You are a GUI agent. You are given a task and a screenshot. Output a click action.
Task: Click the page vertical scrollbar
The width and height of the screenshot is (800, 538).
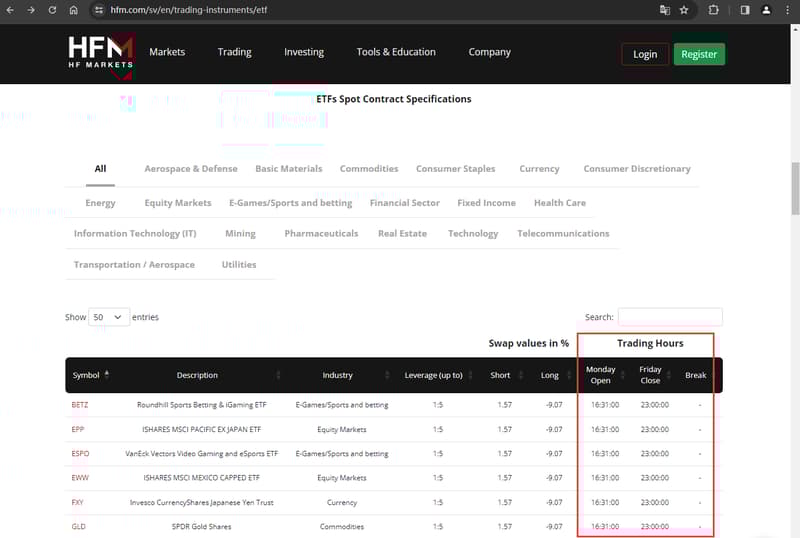click(795, 190)
